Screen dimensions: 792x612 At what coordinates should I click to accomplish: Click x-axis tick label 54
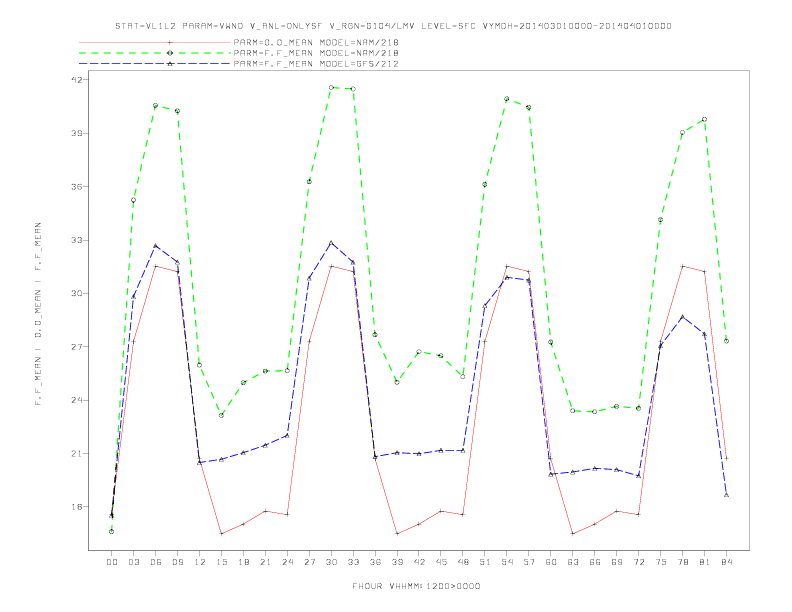tap(507, 562)
